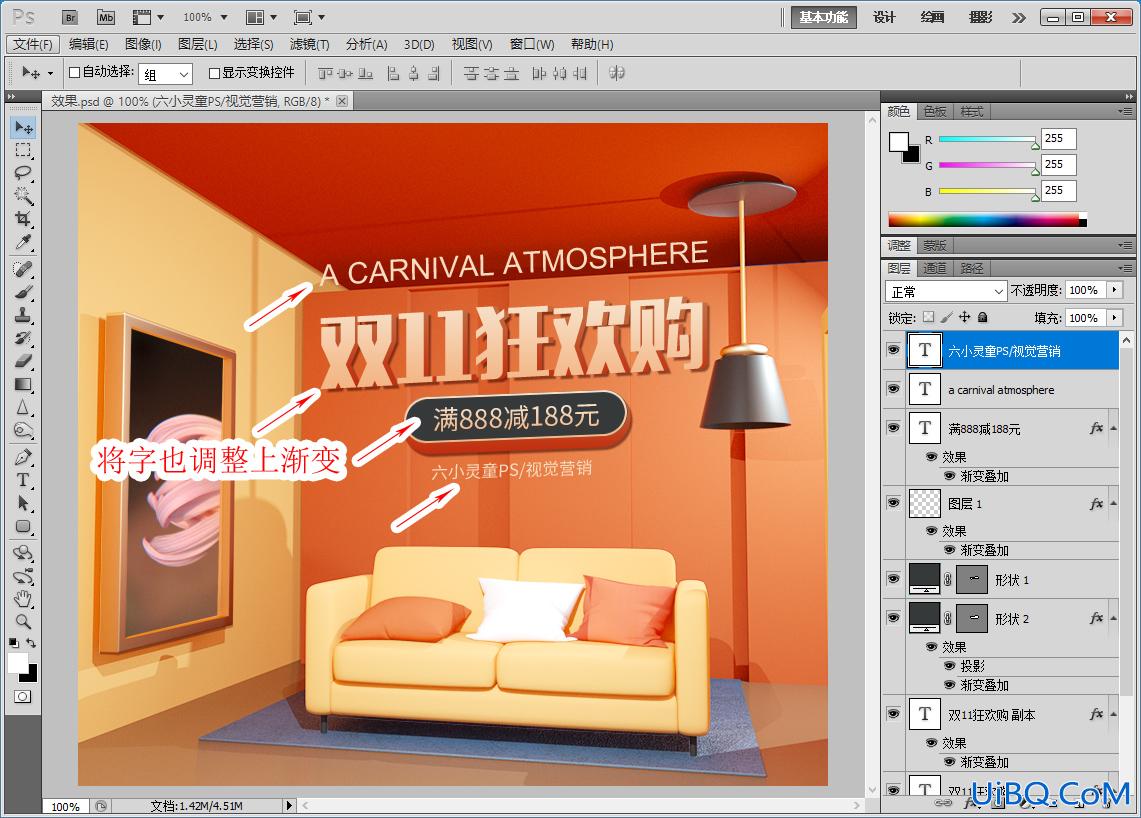Switch to the 摄影 workspace
The width and height of the screenshot is (1141, 818).
tap(980, 17)
